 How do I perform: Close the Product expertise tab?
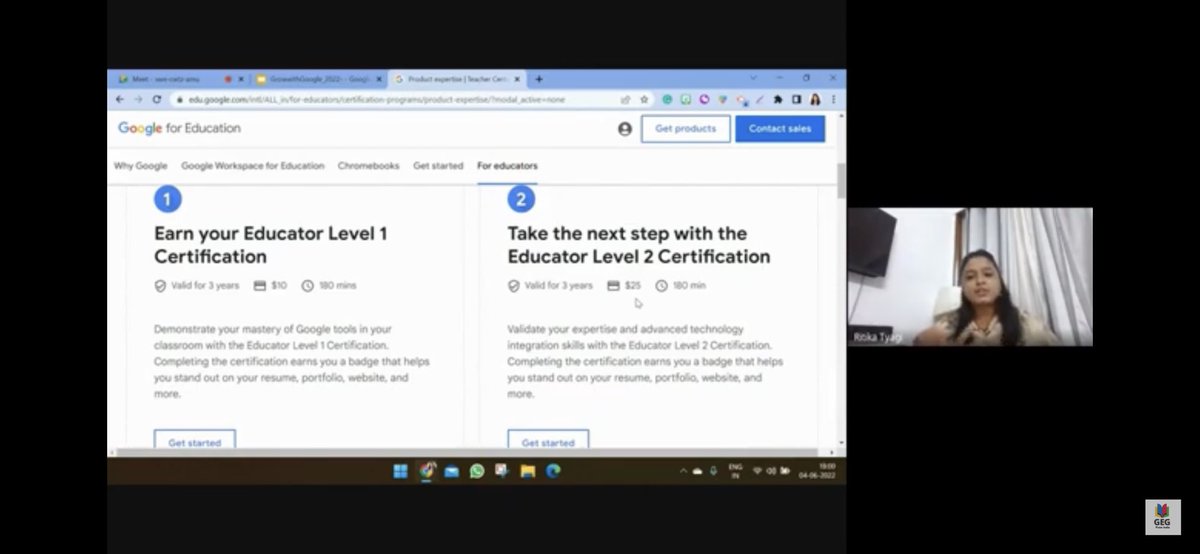point(518,79)
